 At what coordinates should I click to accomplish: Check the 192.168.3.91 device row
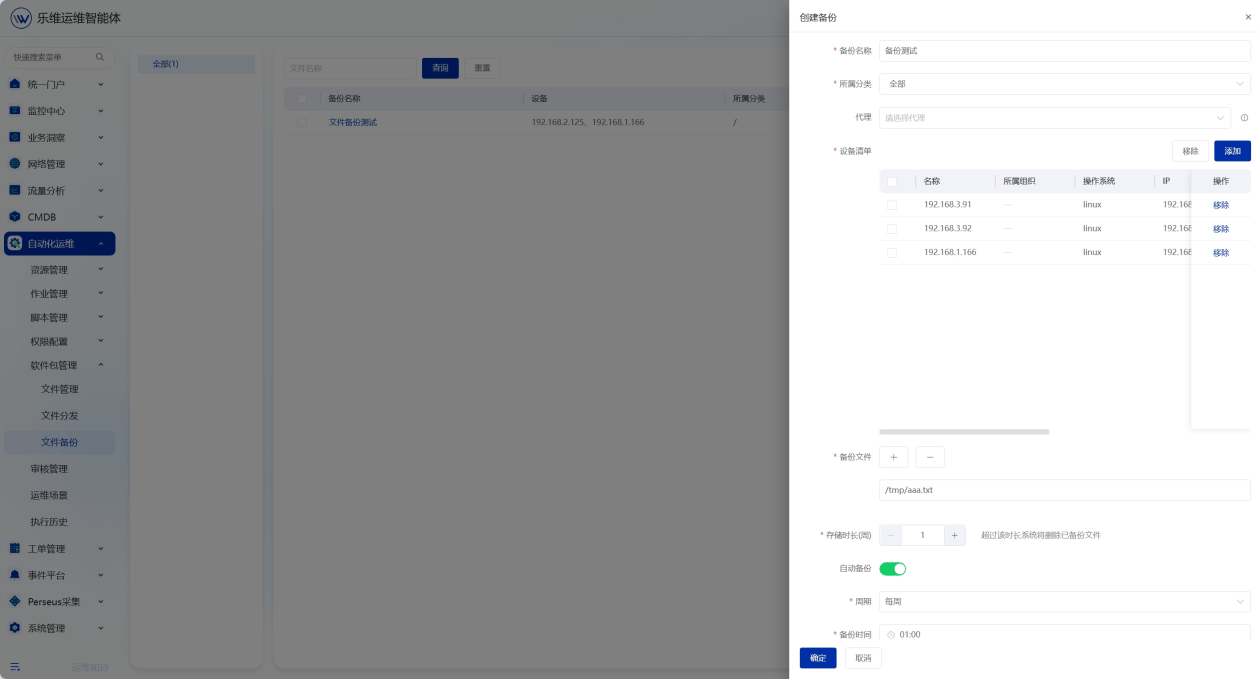tap(892, 205)
